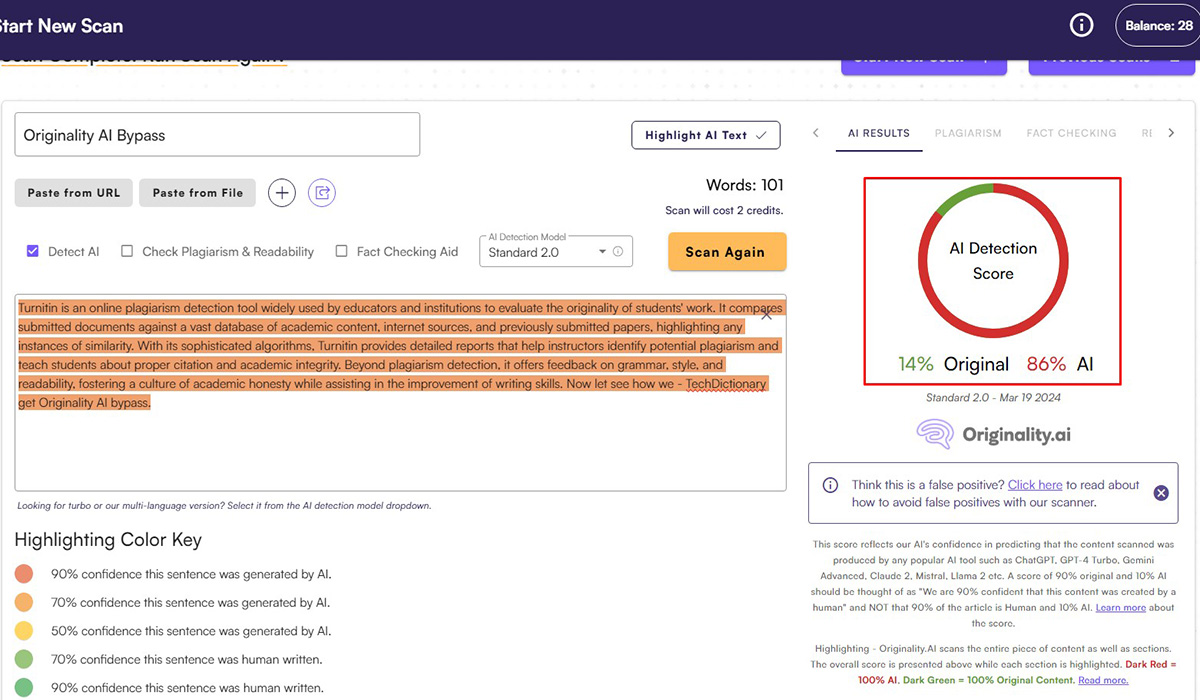Image resolution: width=1200 pixels, height=700 pixels.
Task: Click the share icon beside the plus
Action: click(322, 193)
